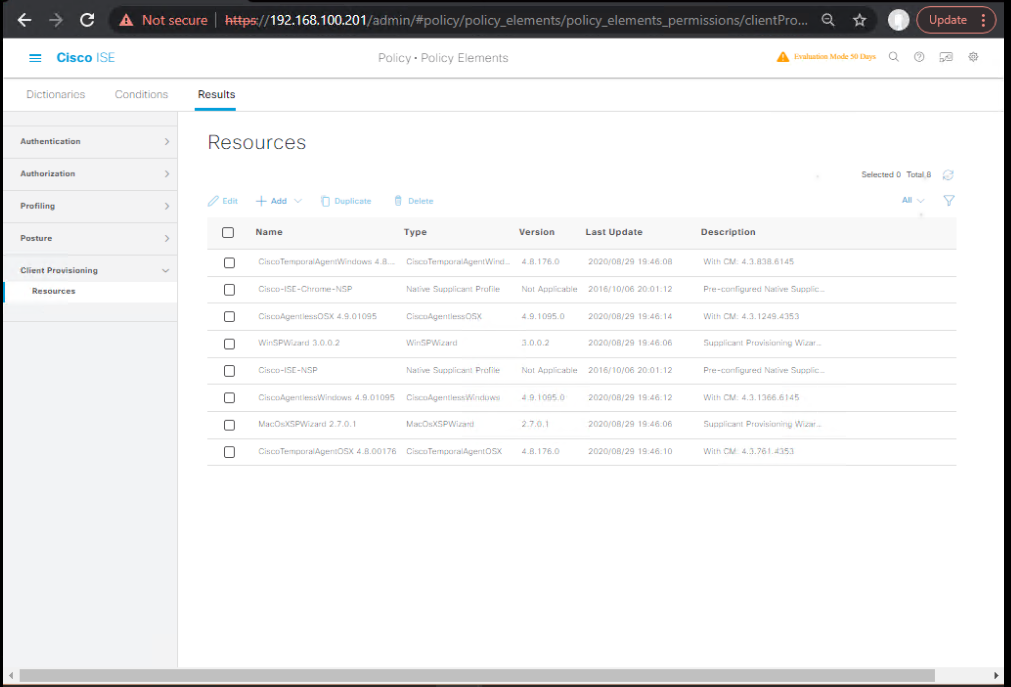This screenshot has width=1011, height=687.
Task: Bookmark page with star icon
Action: [859, 20]
